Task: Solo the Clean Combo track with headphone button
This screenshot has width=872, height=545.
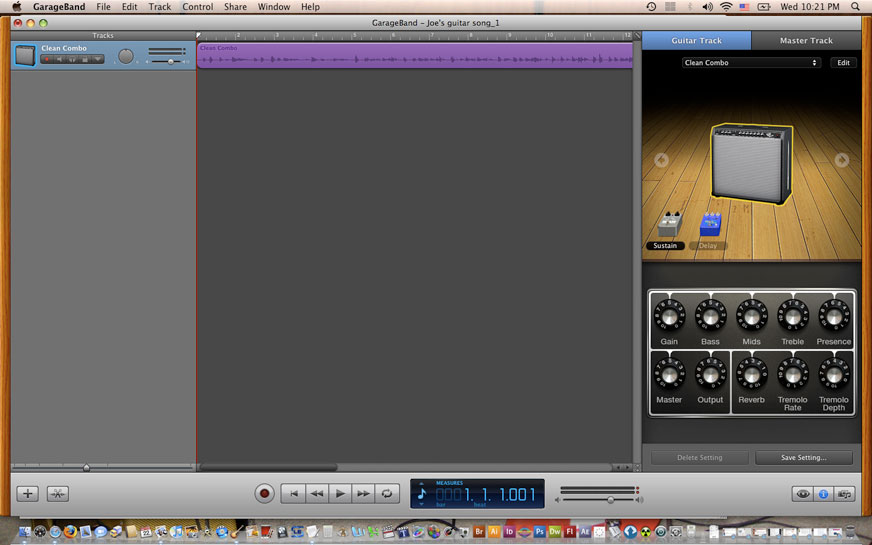Action: [x=72, y=59]
